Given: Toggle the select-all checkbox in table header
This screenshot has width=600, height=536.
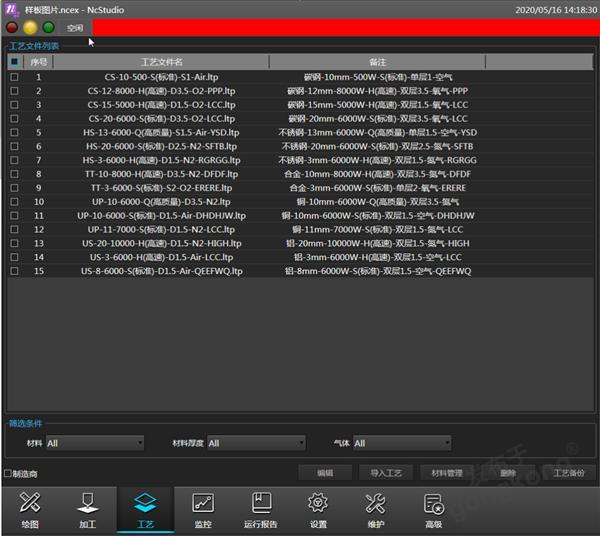Looking at the screenshot, I should click(14, 62).
